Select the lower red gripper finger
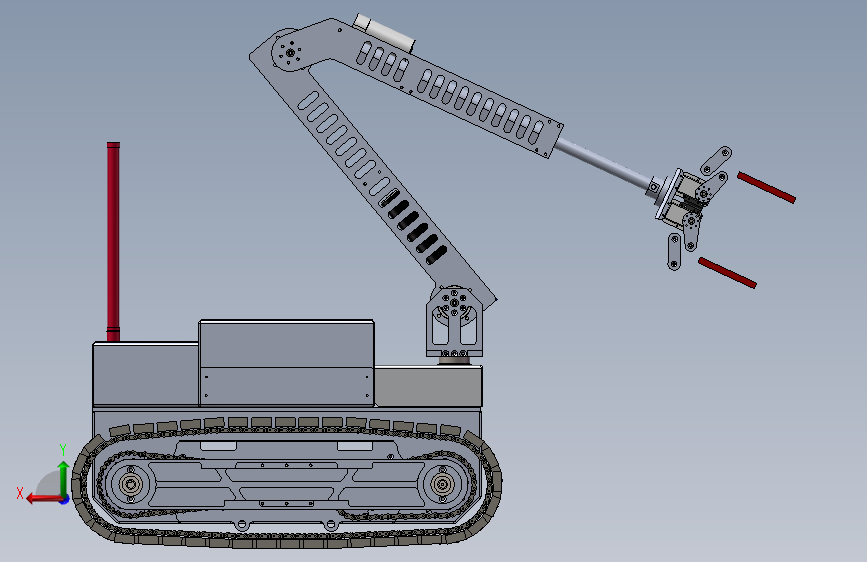Image resolution: width=867 pixels, height=562 pixels. coord(727,273)
